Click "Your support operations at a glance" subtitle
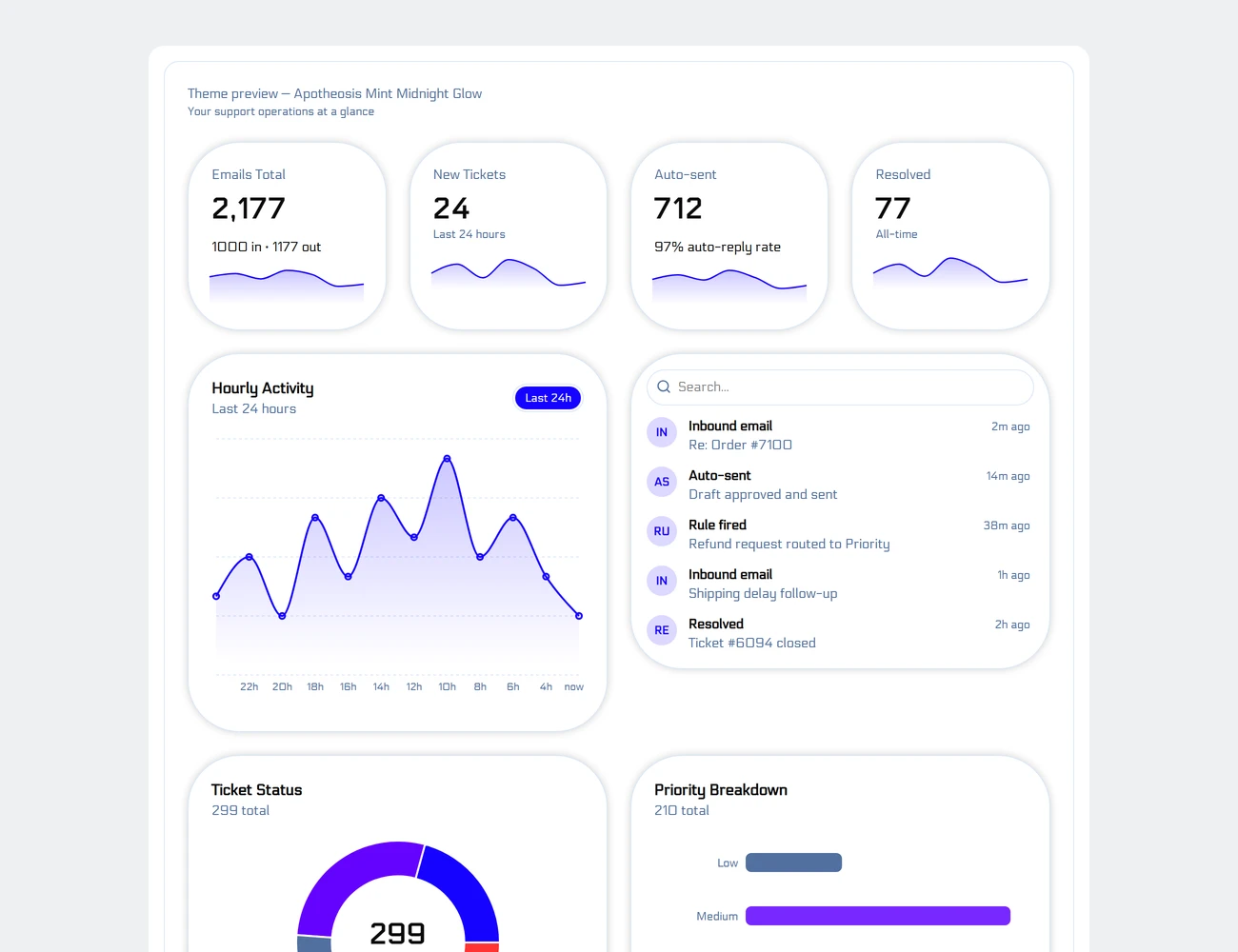The height and width of the screenshot is (952, 1238). [281, 111]
